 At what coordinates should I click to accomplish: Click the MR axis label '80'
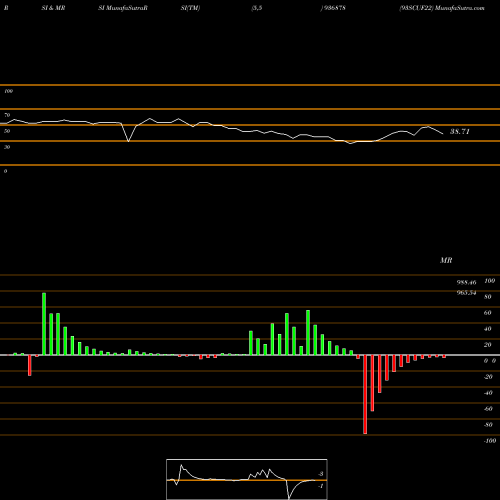488,297
